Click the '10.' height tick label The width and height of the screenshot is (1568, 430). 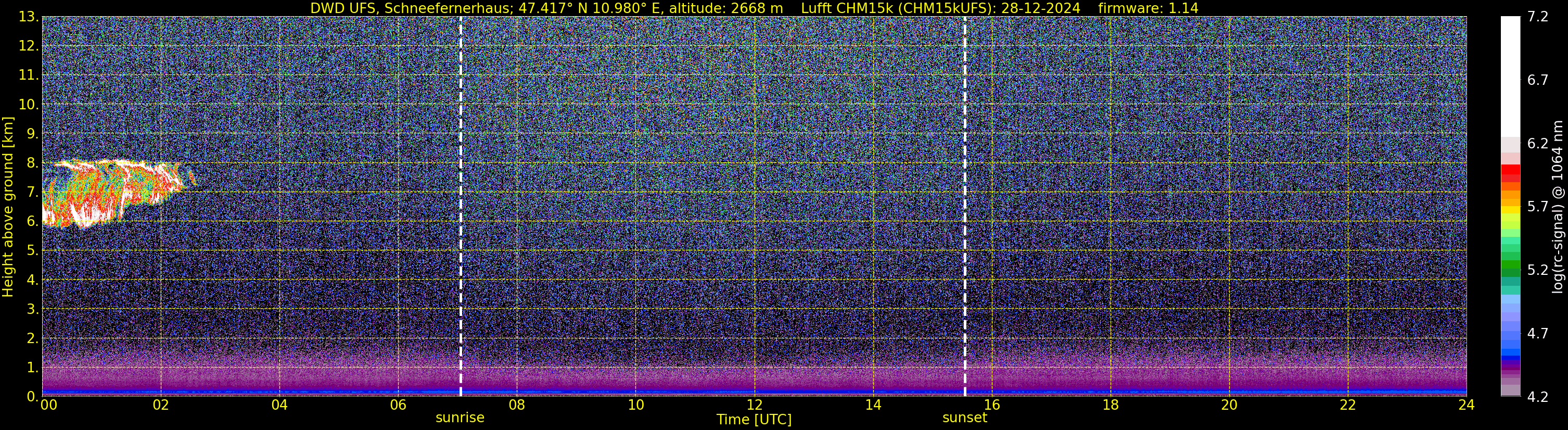pos(29,105)
